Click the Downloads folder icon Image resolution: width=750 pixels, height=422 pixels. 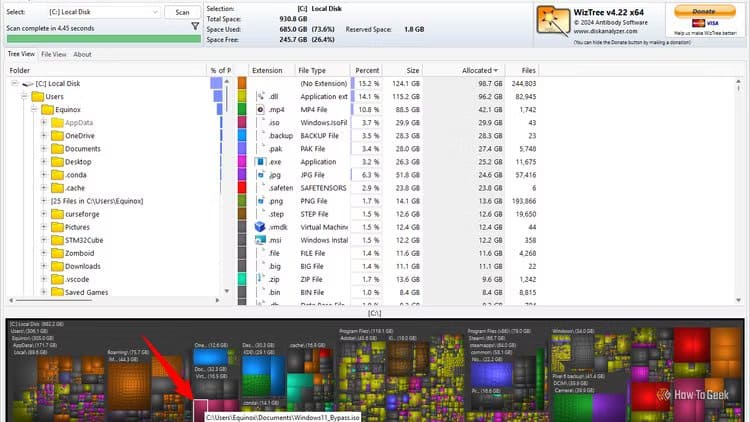click(x=57, y=266)
